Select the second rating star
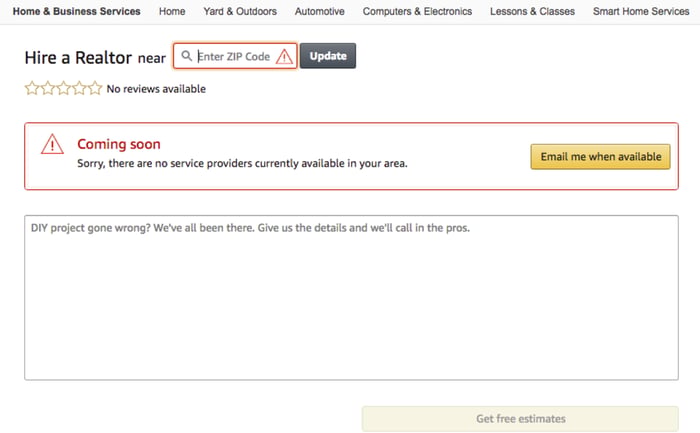Screen dimensions: 700x433 47,88
